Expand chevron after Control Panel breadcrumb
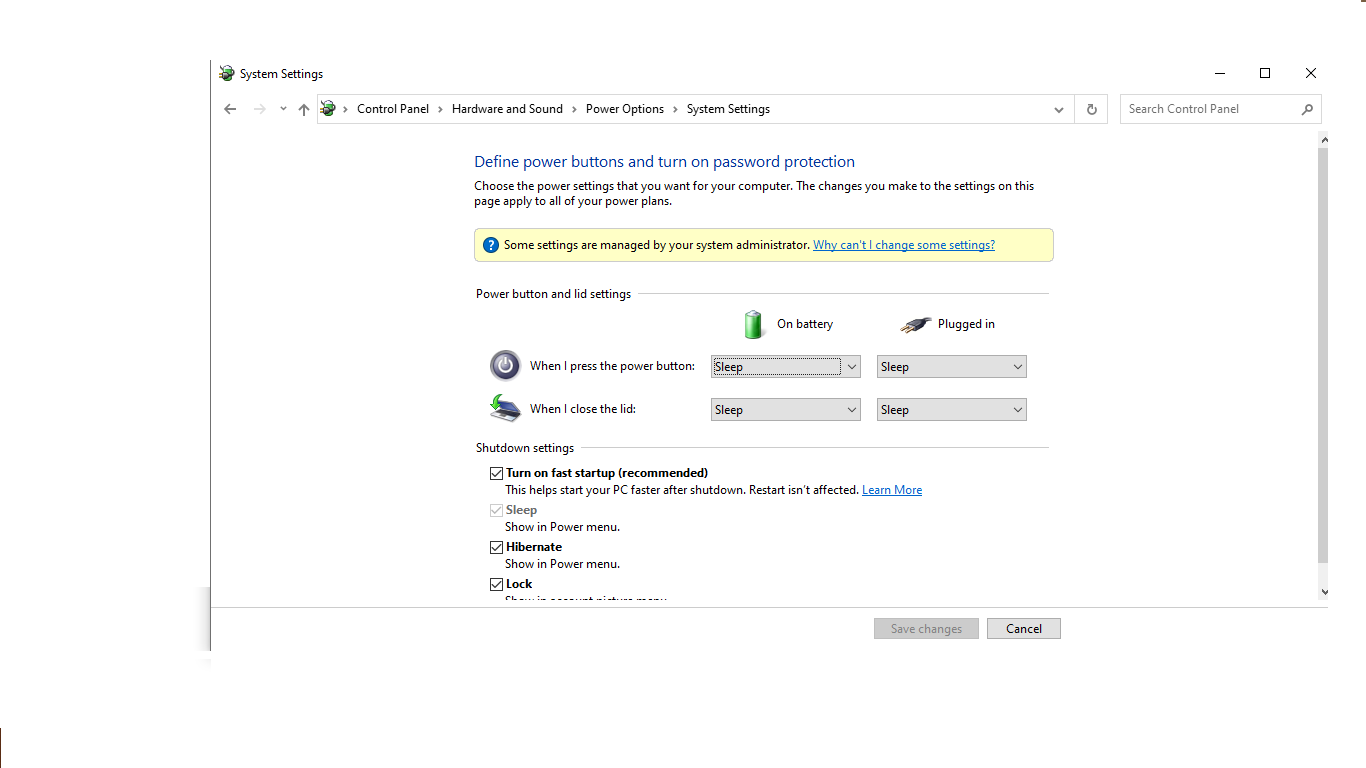This screenshot has height=768, width=1366. coord(440,109)
